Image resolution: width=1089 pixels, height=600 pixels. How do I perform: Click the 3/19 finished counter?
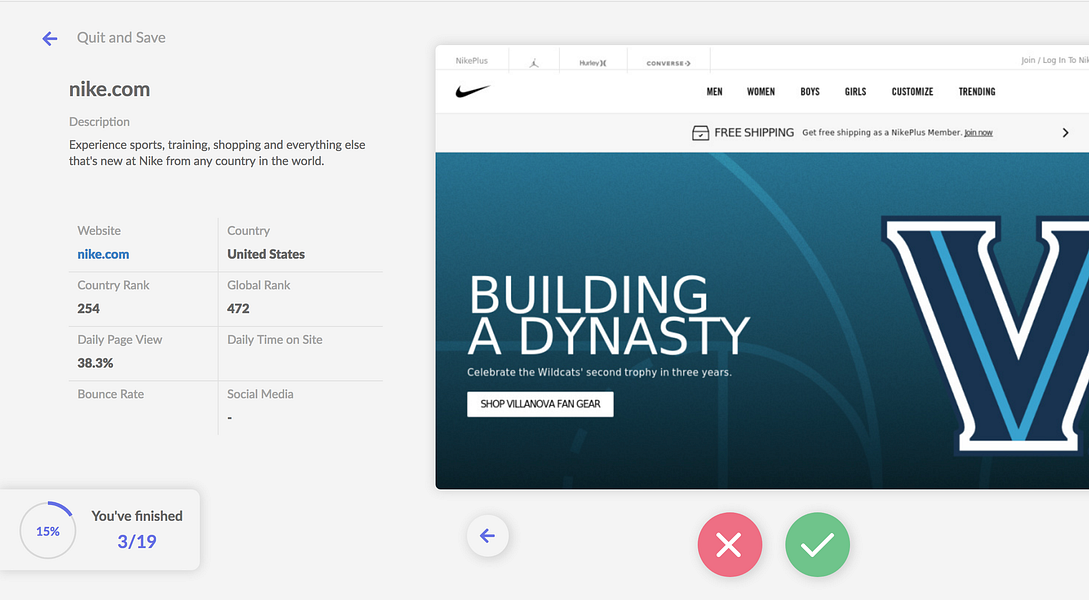tap(137, 542)
